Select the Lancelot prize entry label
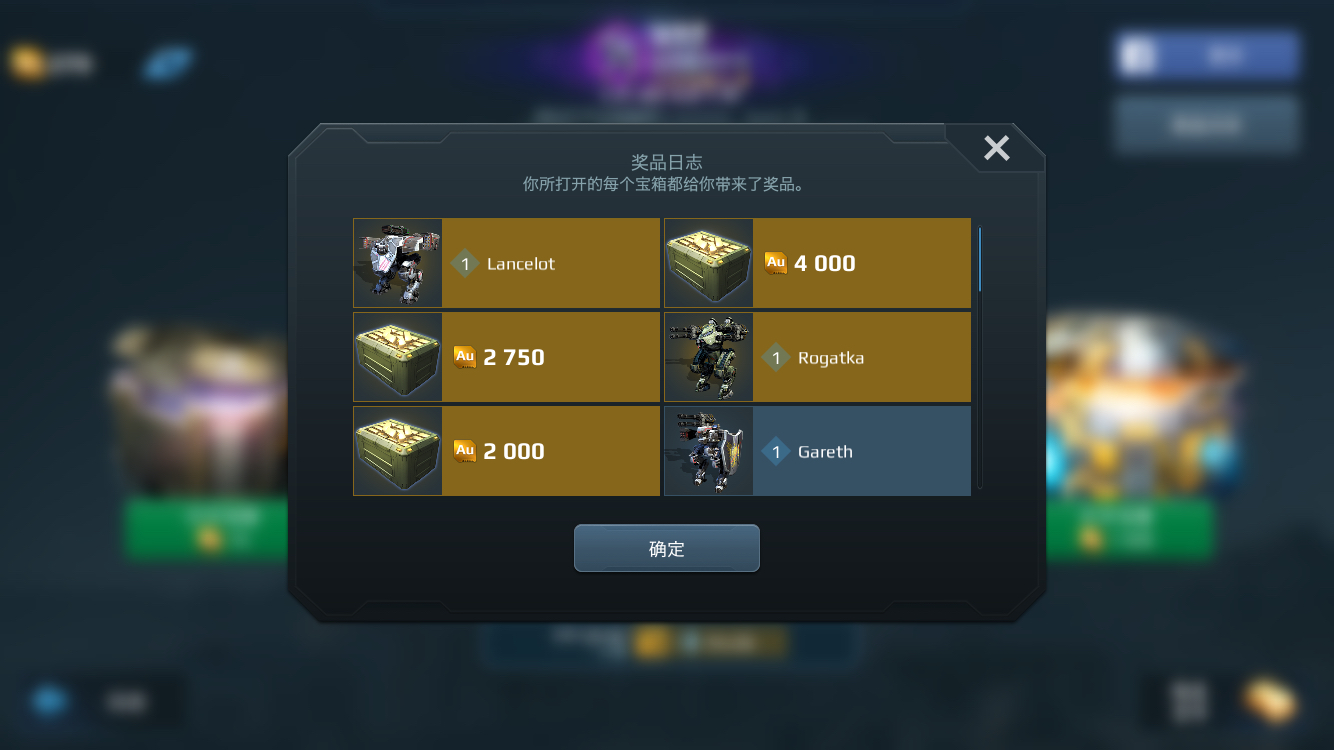 pos(521,264)
